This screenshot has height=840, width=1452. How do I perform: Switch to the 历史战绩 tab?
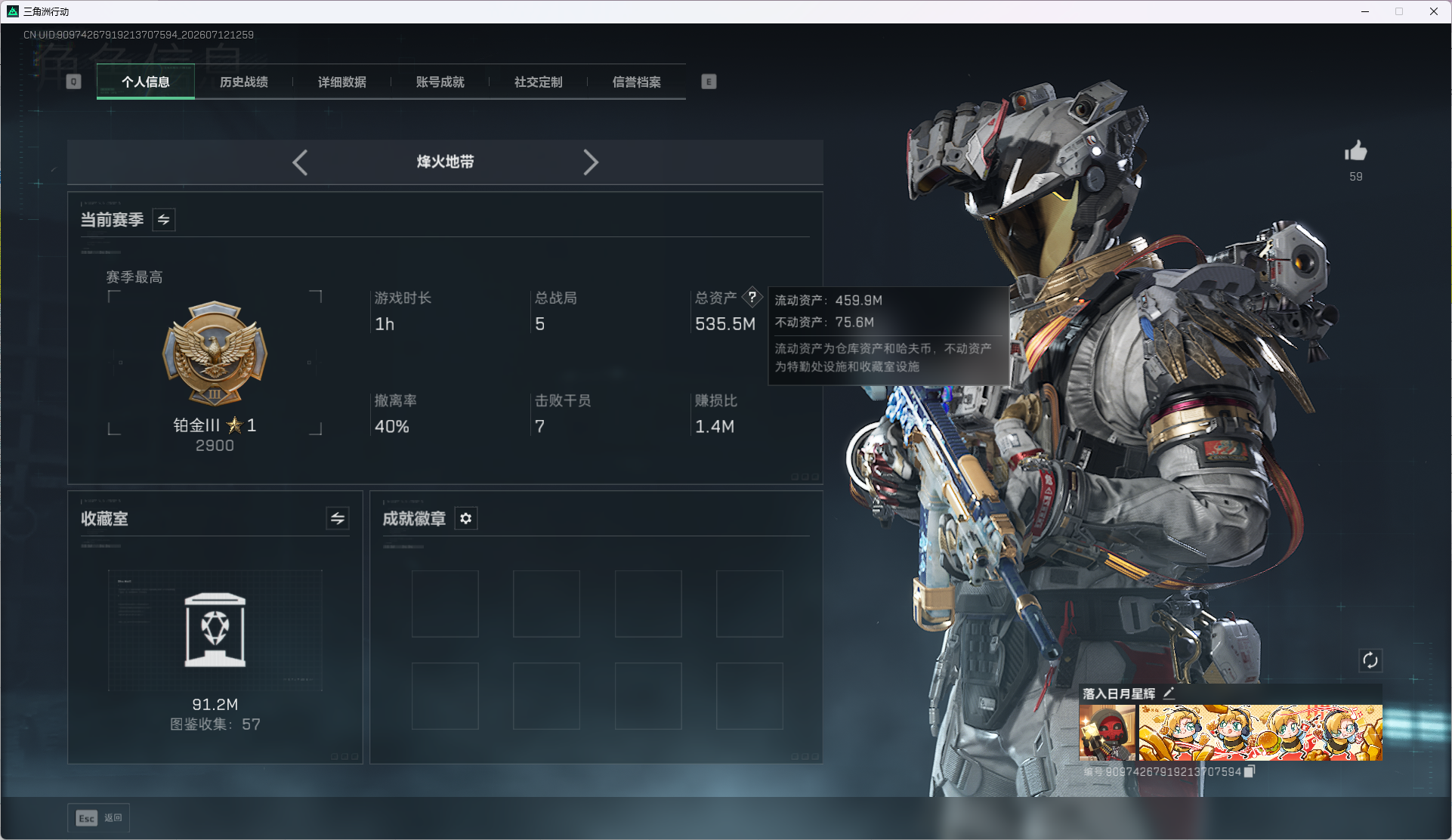[x=244, y=82]
